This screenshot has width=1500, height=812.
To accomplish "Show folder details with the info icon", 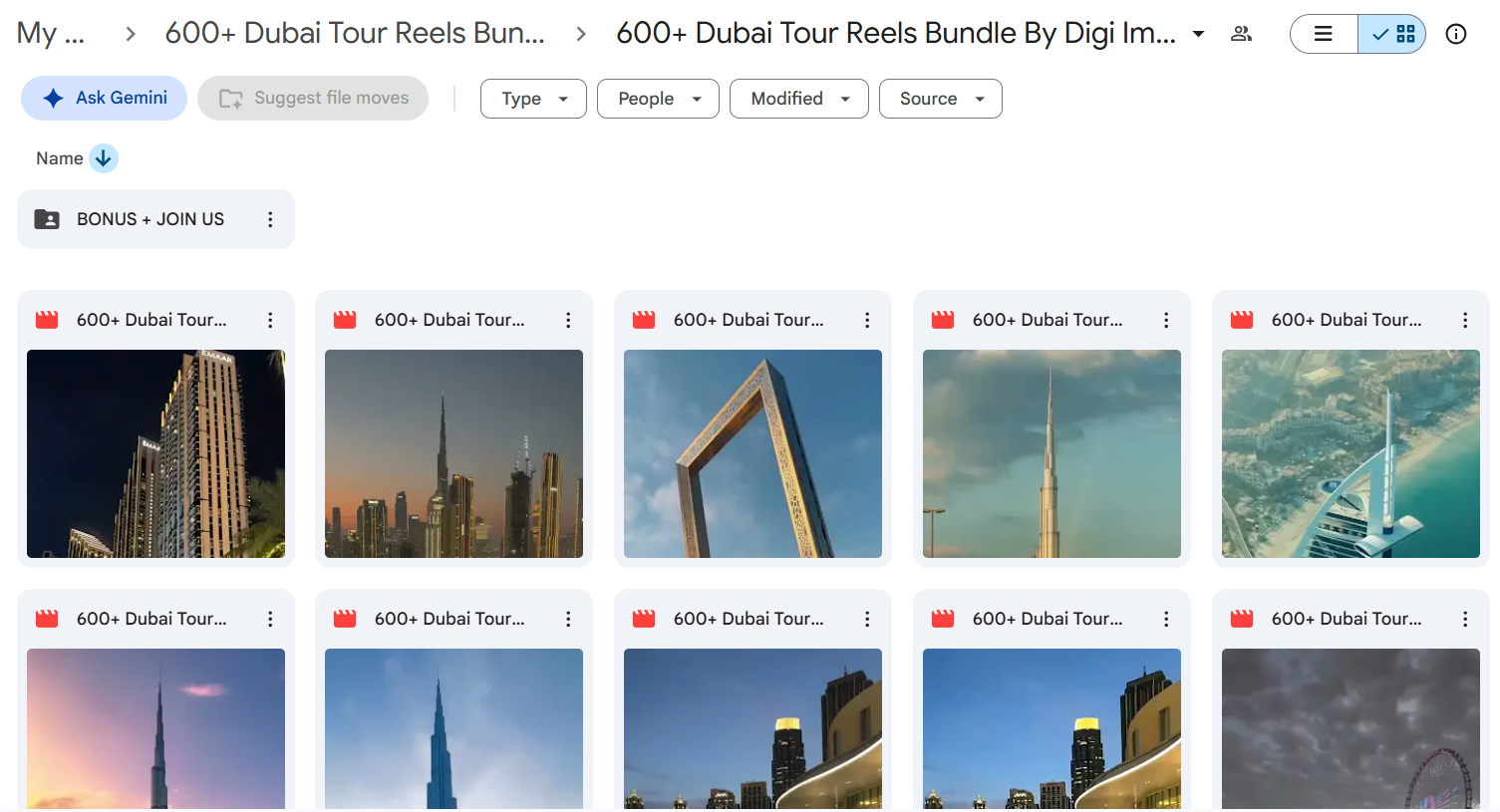I will click(1456, 34).
